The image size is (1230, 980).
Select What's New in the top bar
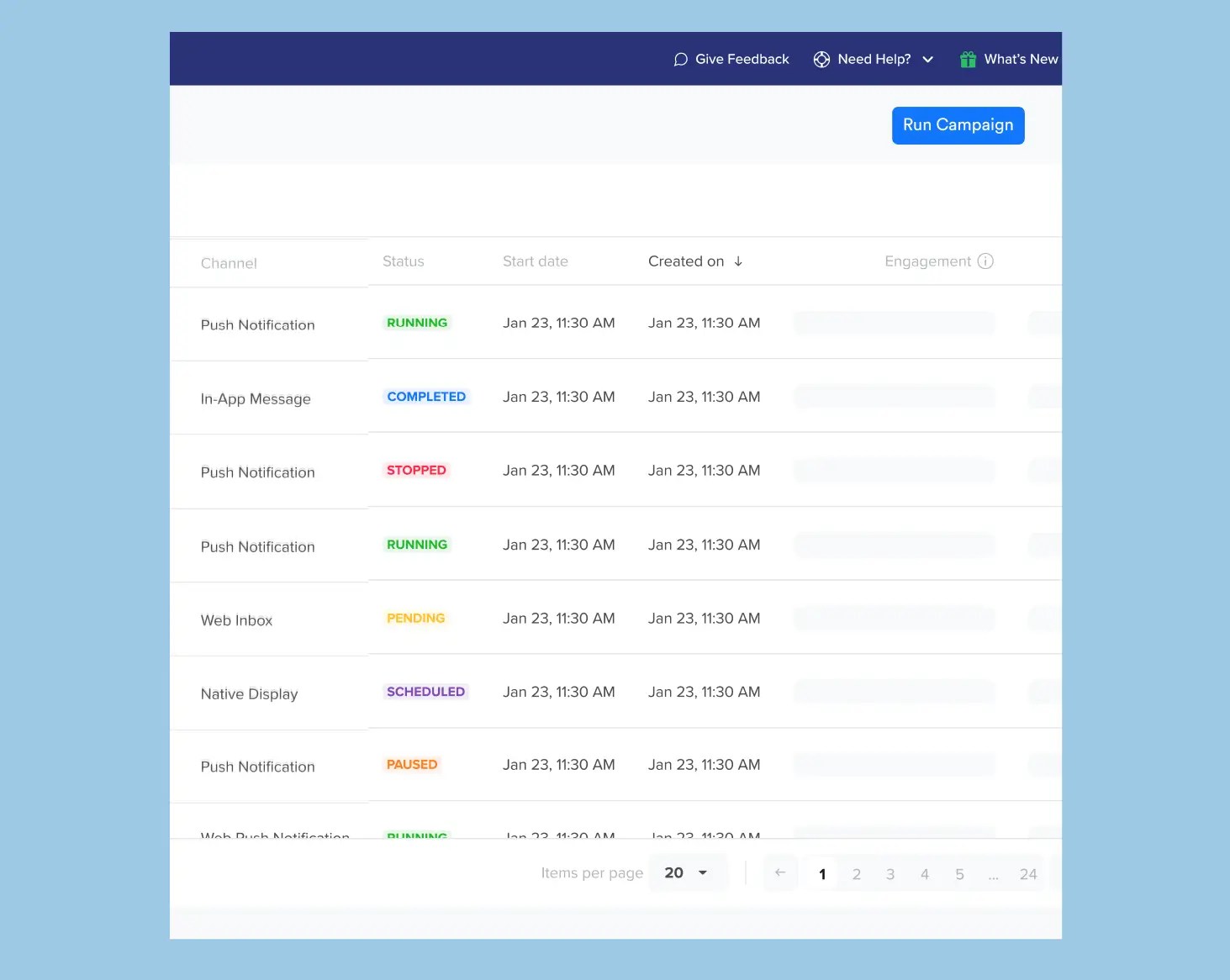[1020, 59]
